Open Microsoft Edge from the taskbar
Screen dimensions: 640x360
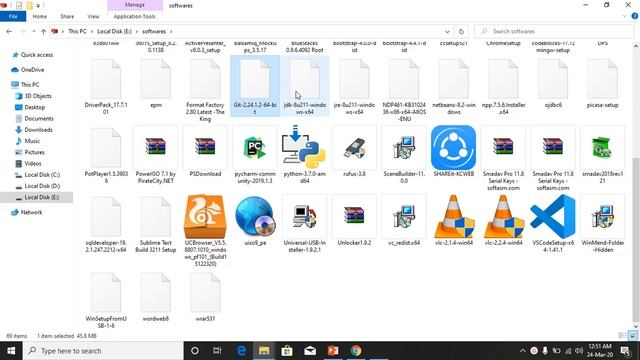pos(241,351)
